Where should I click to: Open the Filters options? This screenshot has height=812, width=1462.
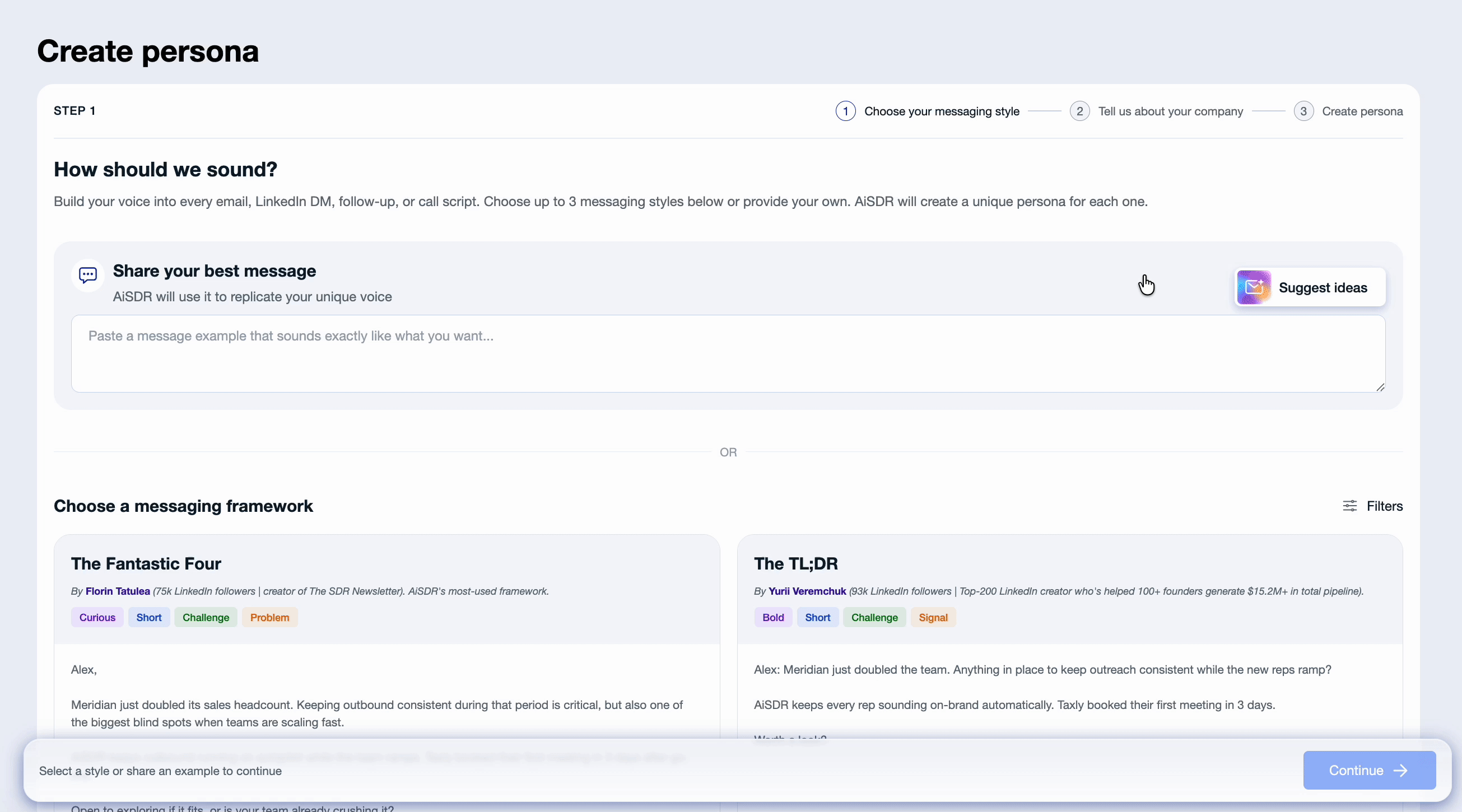pos(1372,506)
